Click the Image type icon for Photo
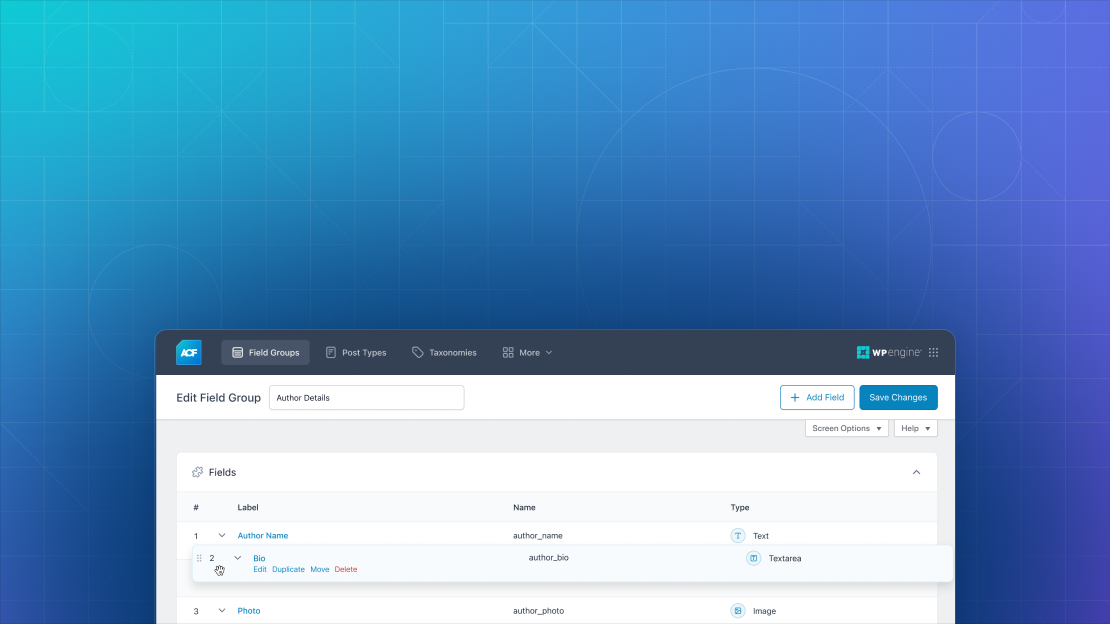1110x624 pixels. point(738,611)
